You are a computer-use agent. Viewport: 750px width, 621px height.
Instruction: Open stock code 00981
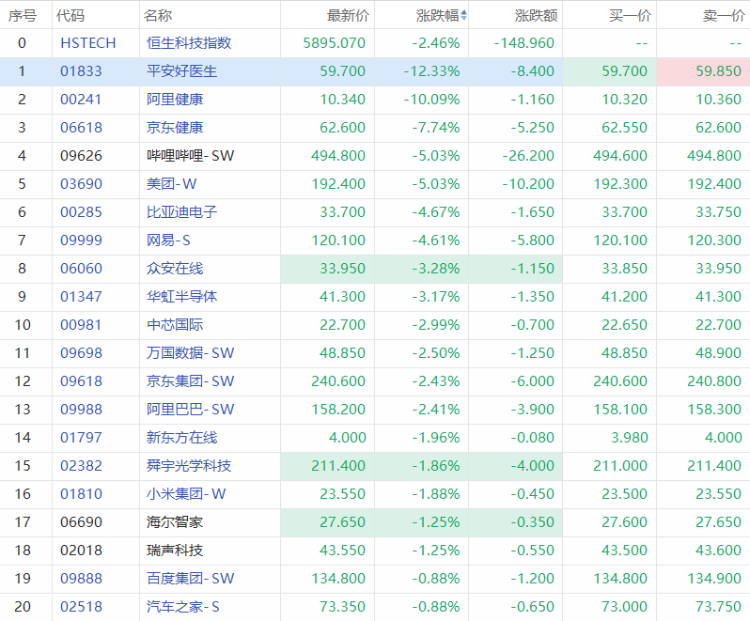pyautogui.click(x=81, y=325)
